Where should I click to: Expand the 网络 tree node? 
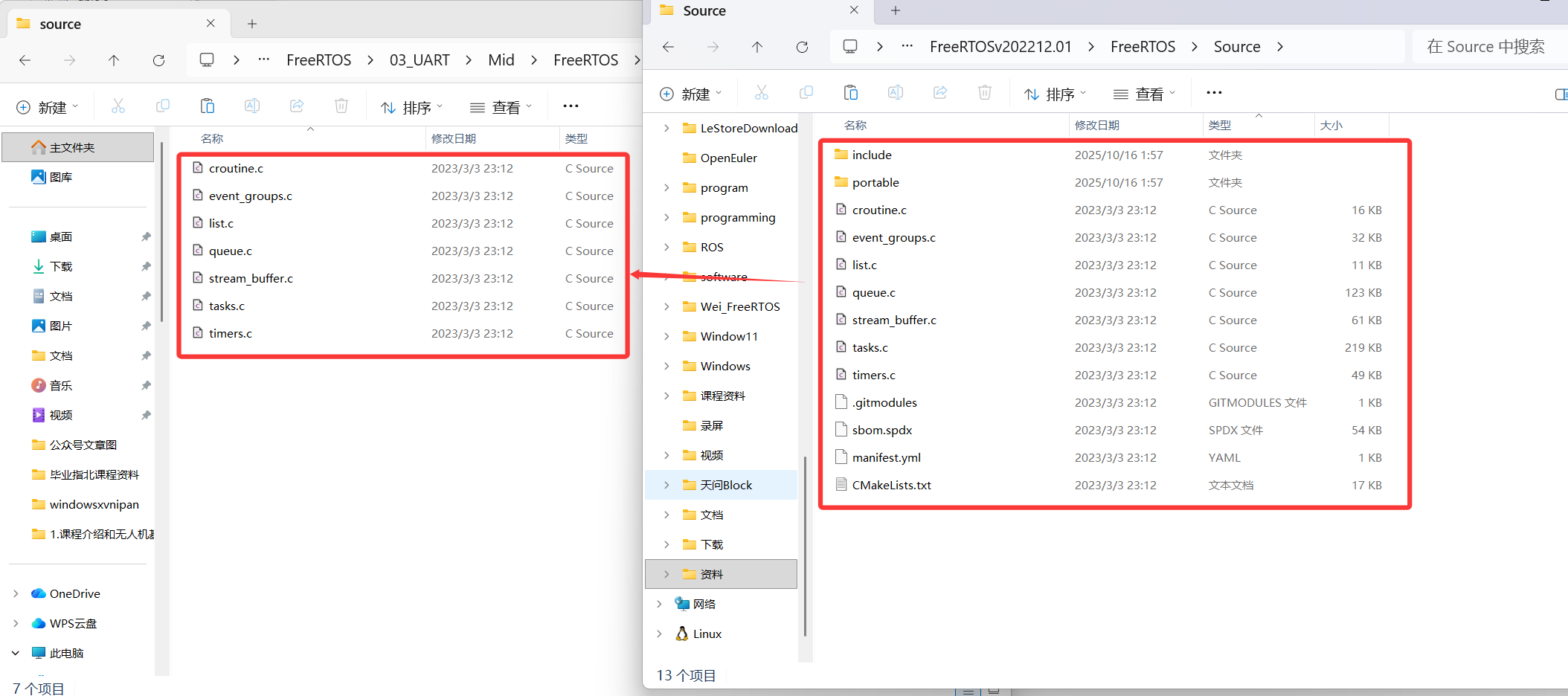tap(659, 604)
